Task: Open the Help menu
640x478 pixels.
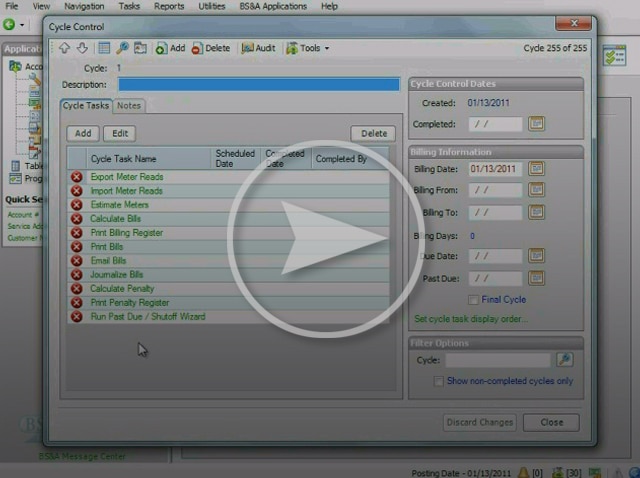Action: (x=329, y=6)
